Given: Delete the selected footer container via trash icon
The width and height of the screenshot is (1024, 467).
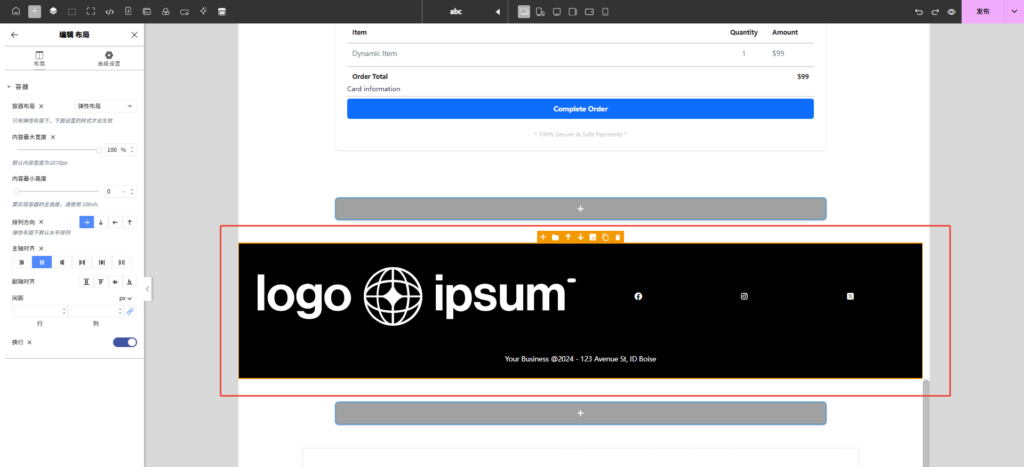Looking at the screenshot, I should (618, 237).
